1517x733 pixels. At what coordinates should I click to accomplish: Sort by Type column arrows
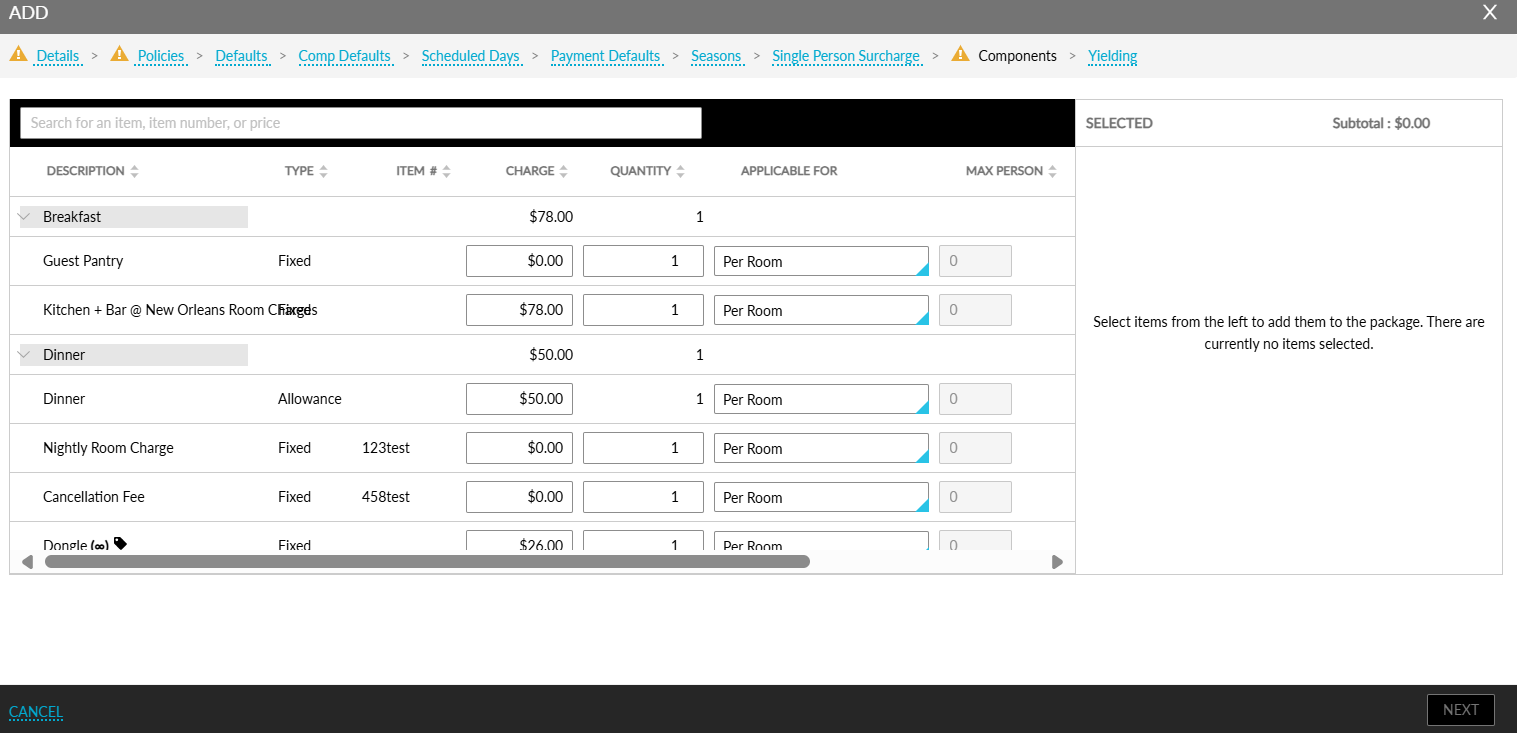[323, 172]
